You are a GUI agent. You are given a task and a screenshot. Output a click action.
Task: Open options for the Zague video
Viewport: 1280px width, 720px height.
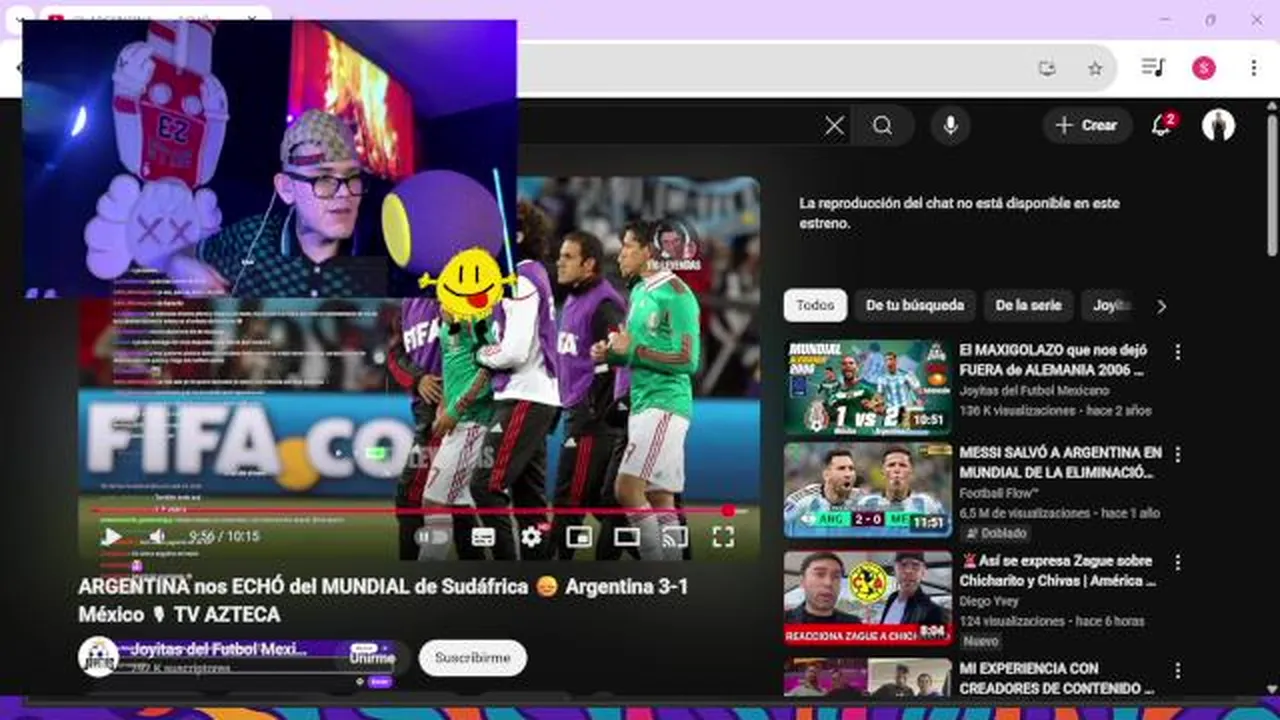1177,563
